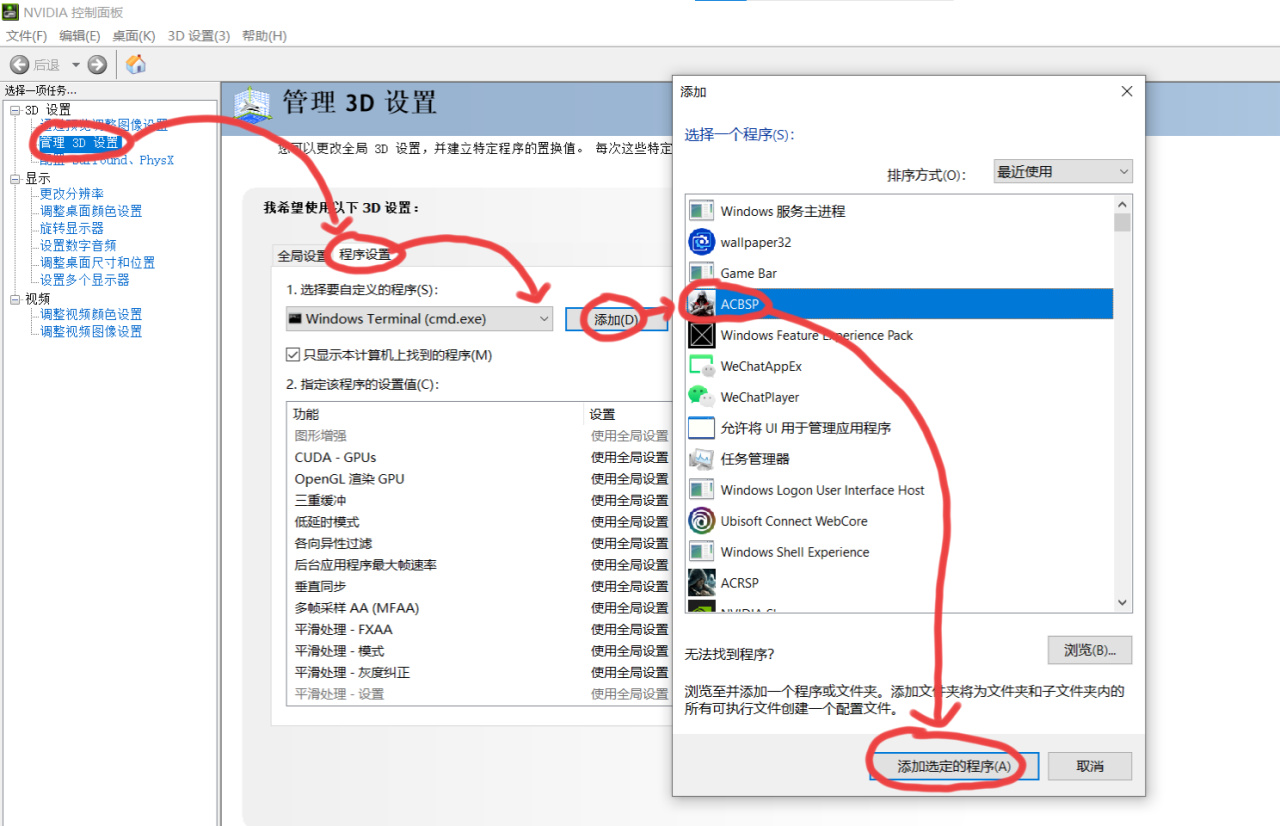The height and width of the screenshot is (826, 1280).
Task: Select the Ubisoft Connect WebCore icon
Action: pyautogui.click(x=702, y=521)
